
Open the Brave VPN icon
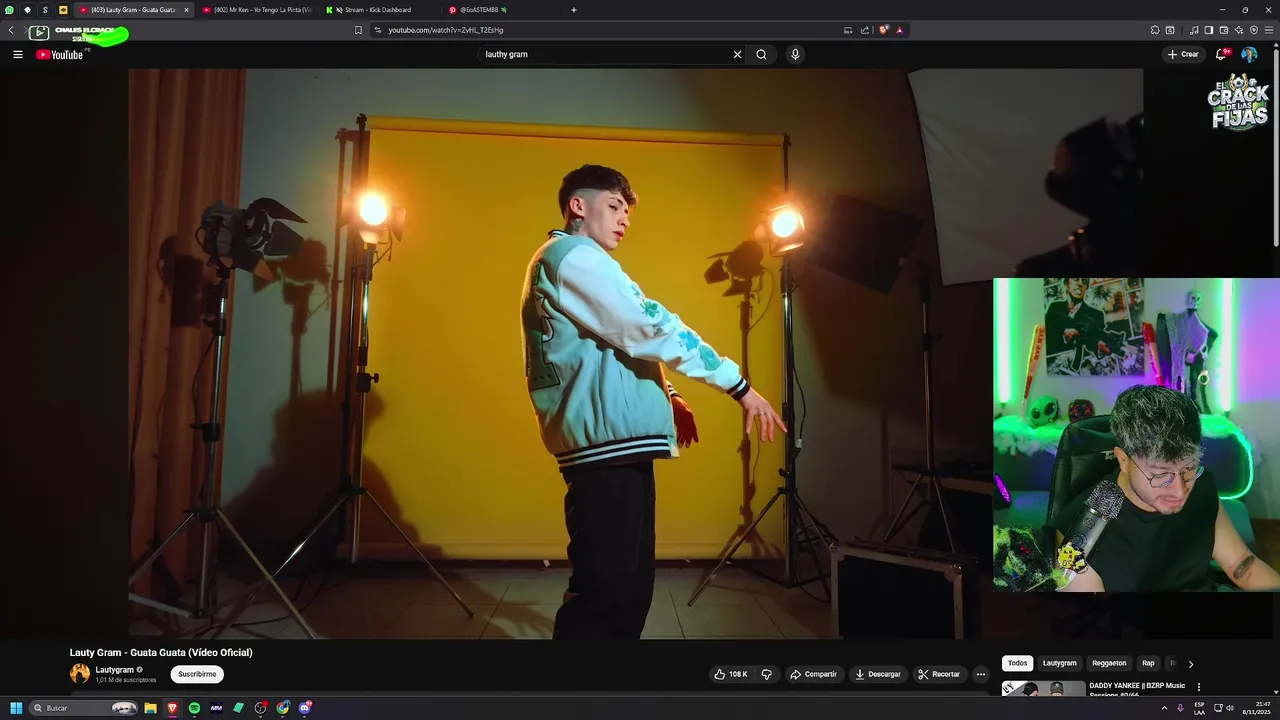pos(1254,30)
